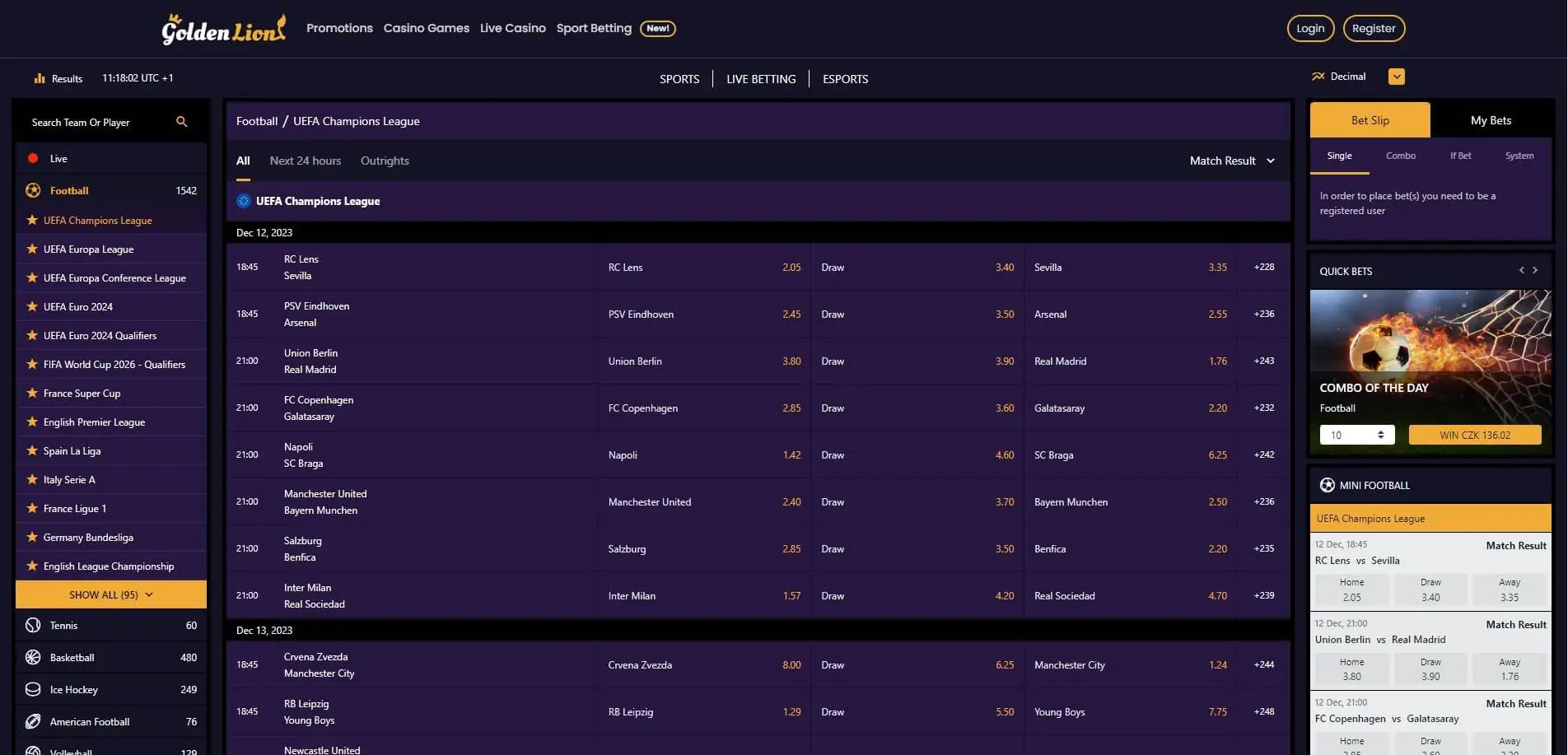Viewport: 1568px width, 755px height.
Task: Select Basketball from the sports sidebar
Action: click(x=33, y=657)
